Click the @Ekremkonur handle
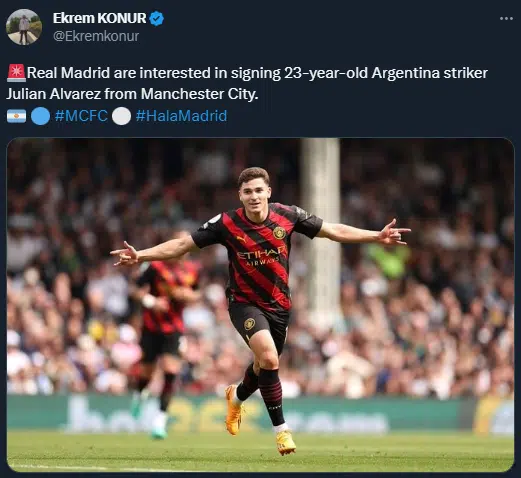 tap(96, 36)
